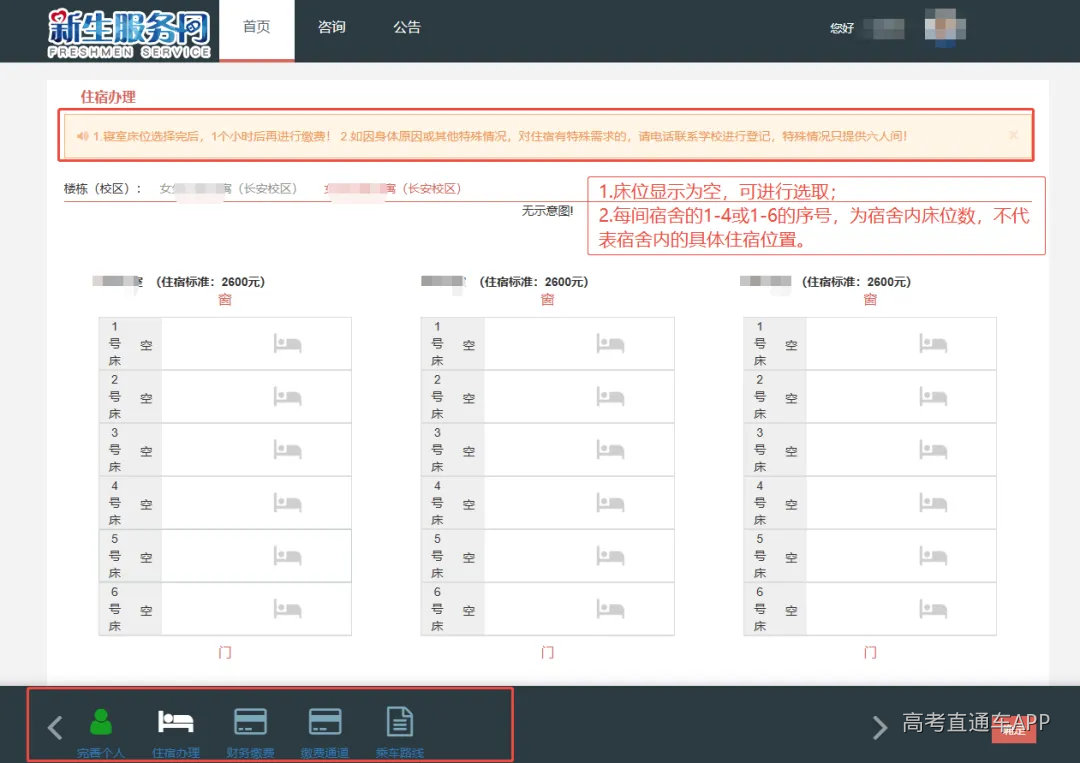Click the speaker icon in the notice banner

[82, 136]
